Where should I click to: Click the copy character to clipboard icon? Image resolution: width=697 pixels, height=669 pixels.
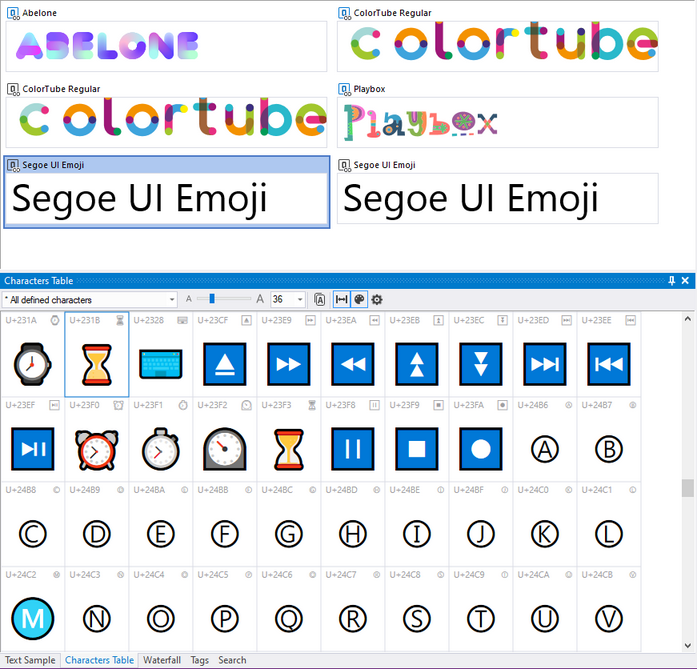319,300
